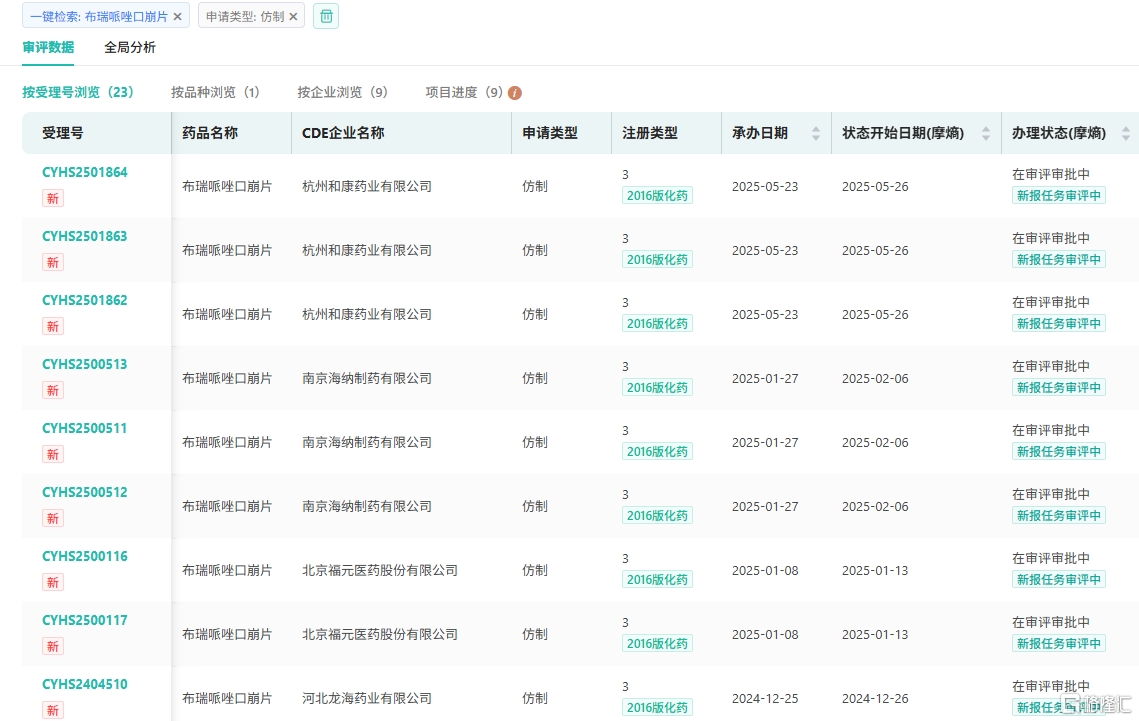Clear all filters with trash icon
The width and height of the screenshot is (1139, 721).
point(326,16)
